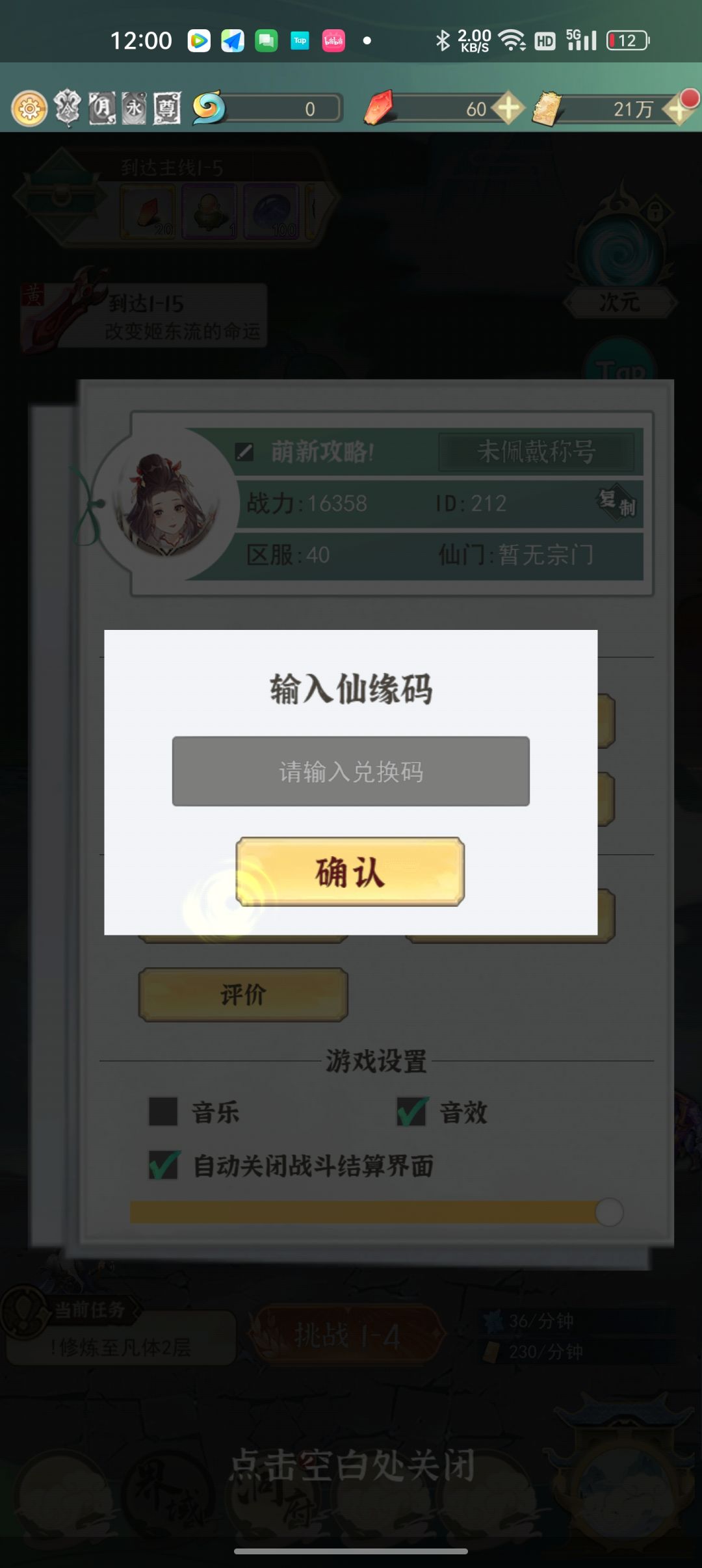Enable the 音乐 music checkbox
Image resolution: width=702 pixels, height=1568 pixels.
163,1111
